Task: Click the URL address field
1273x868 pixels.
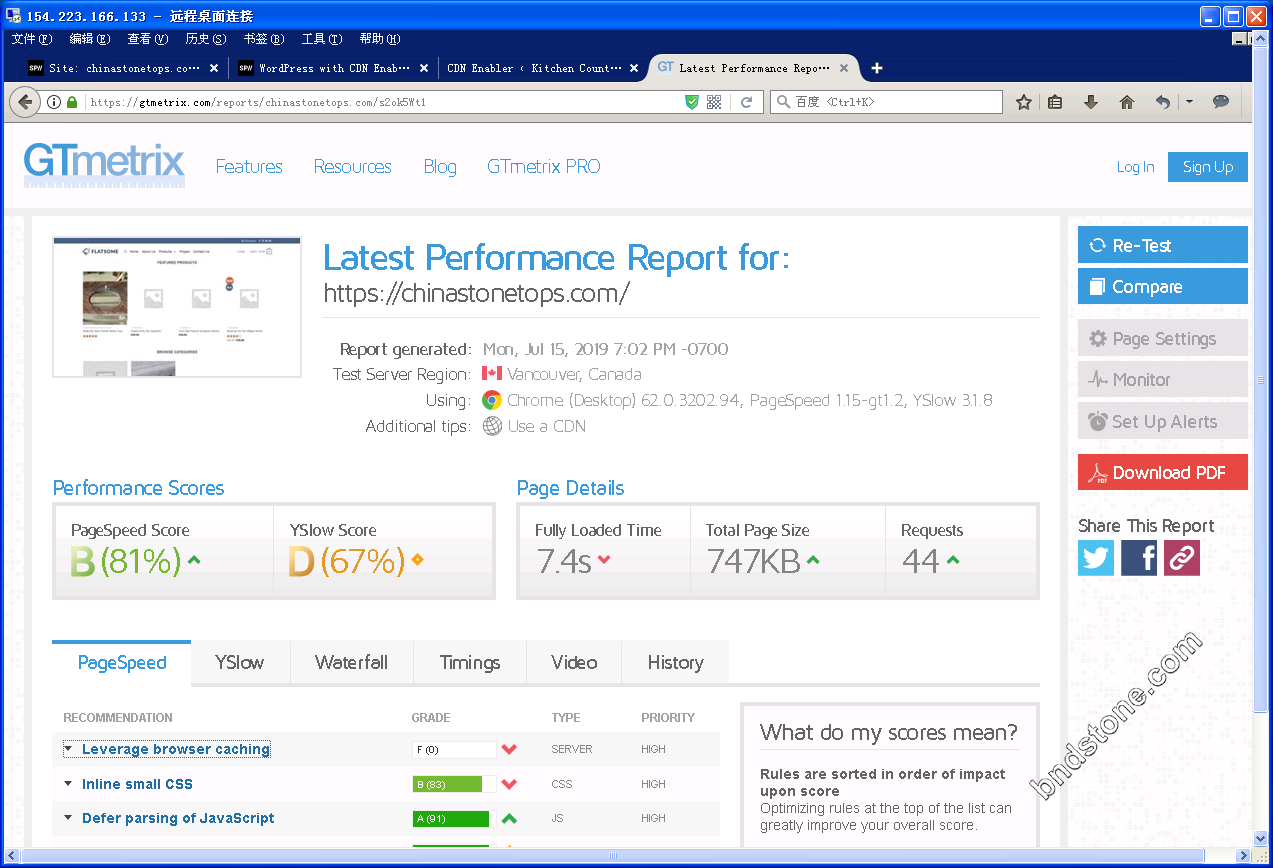Action: 380,102
